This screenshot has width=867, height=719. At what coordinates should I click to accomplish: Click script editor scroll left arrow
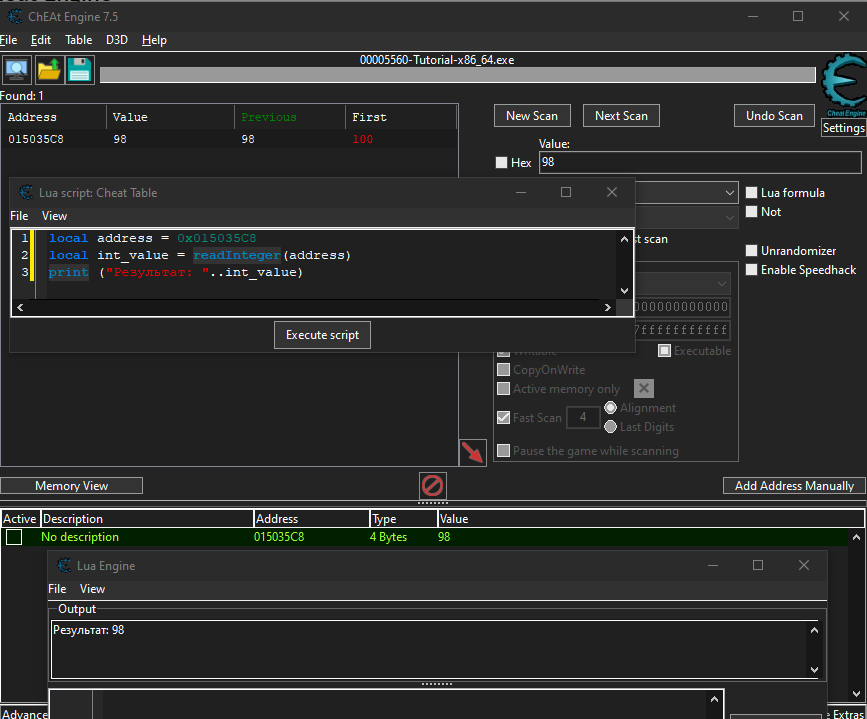click(20, 308)
